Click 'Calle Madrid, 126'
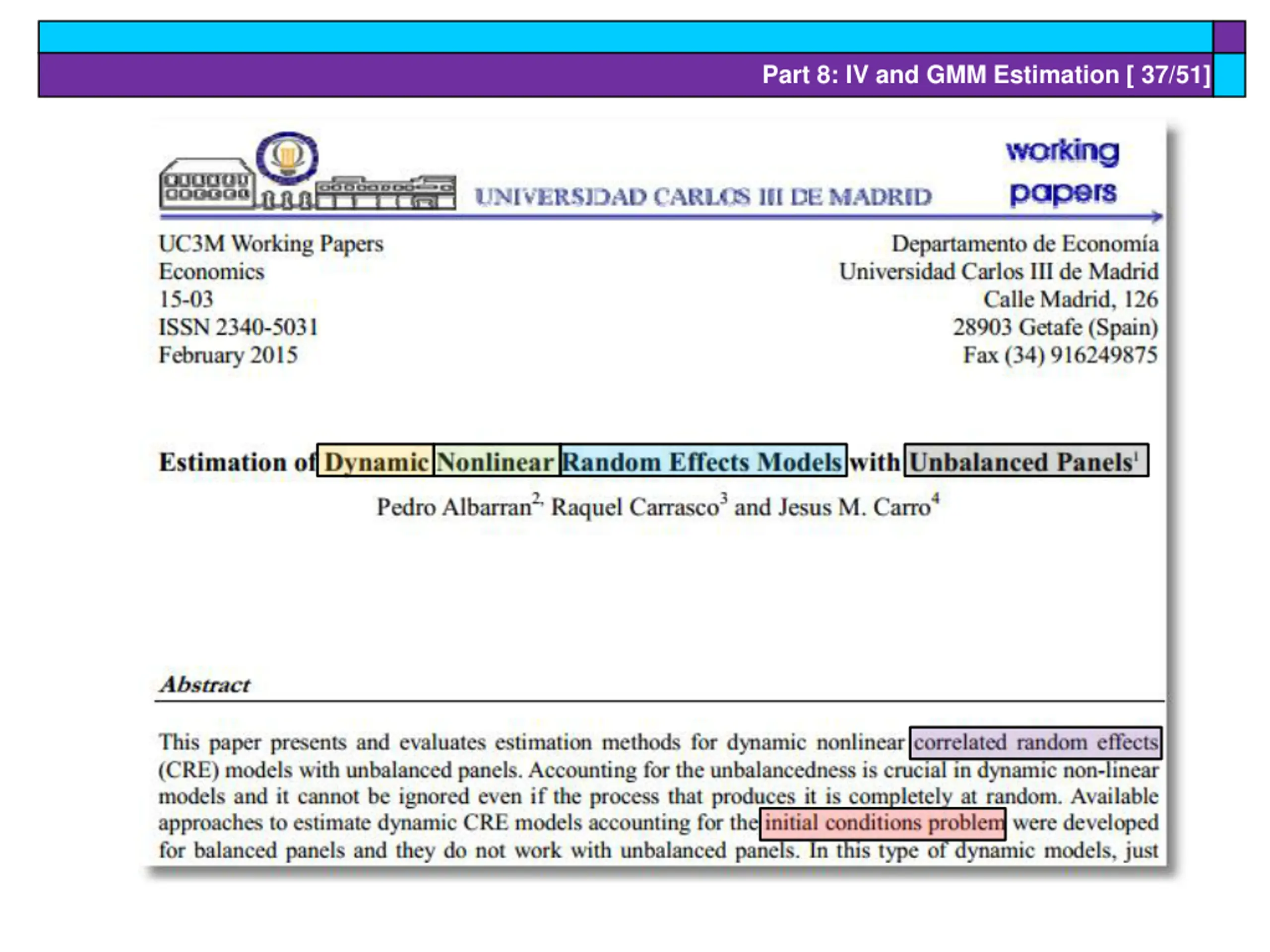Image resolution: width=1270 pixels, height=952 pixels. point(1071,299)
